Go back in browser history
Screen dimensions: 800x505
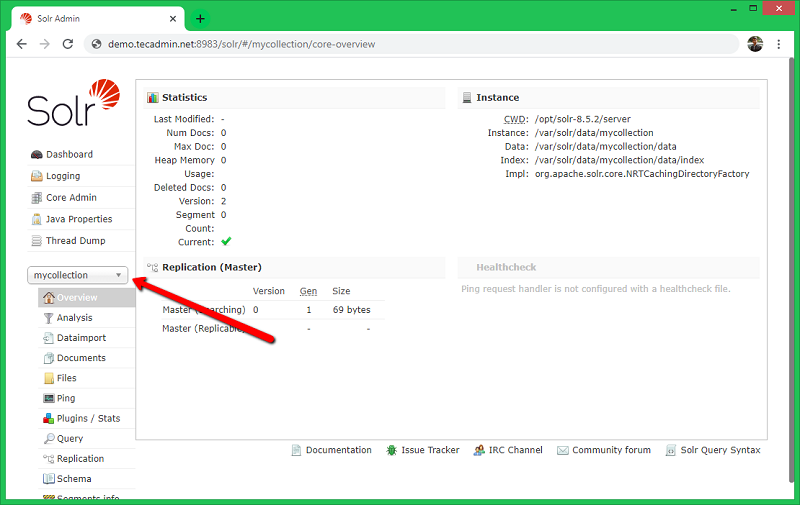pos(21,44)
